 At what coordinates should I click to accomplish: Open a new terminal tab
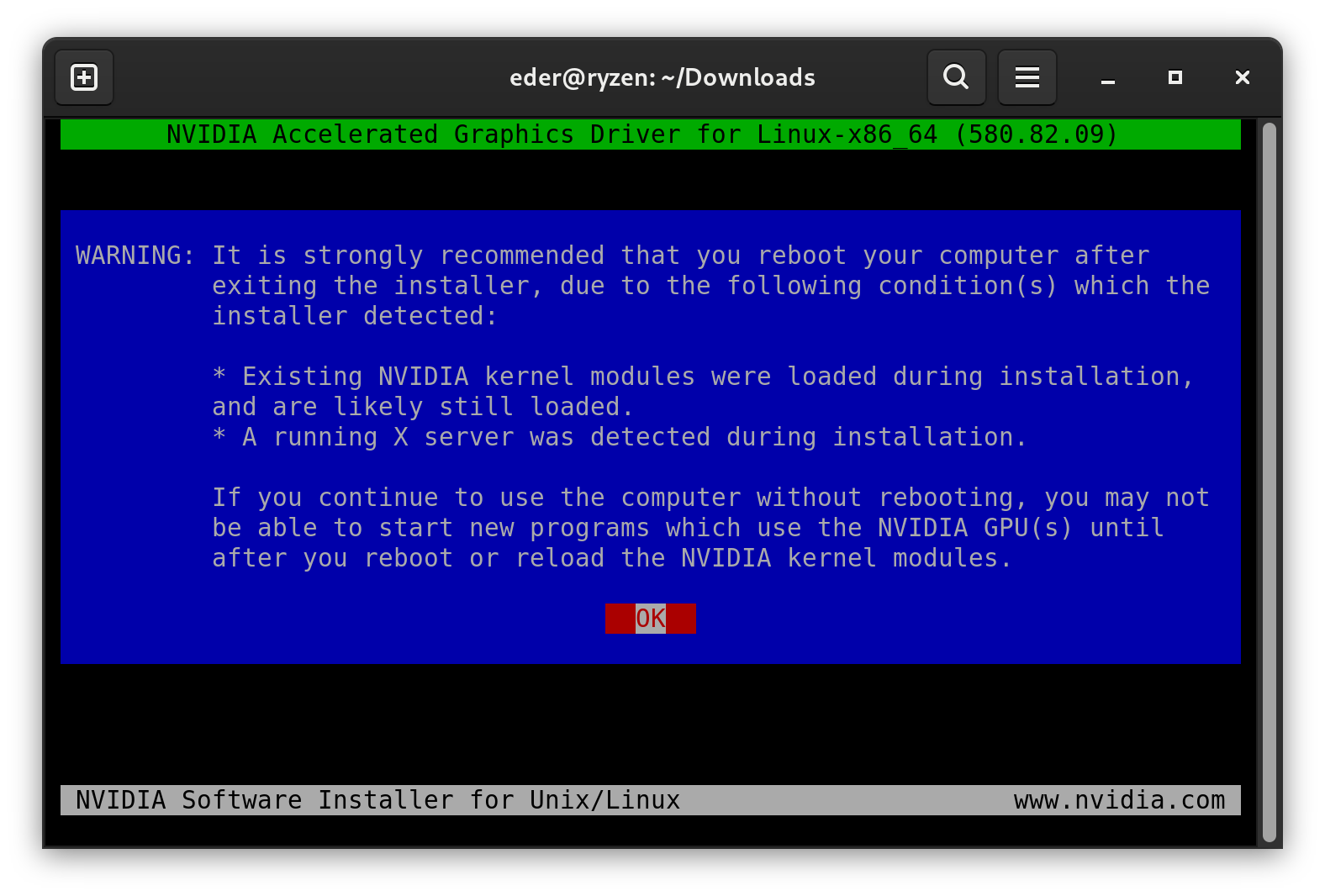click(84, 77)
